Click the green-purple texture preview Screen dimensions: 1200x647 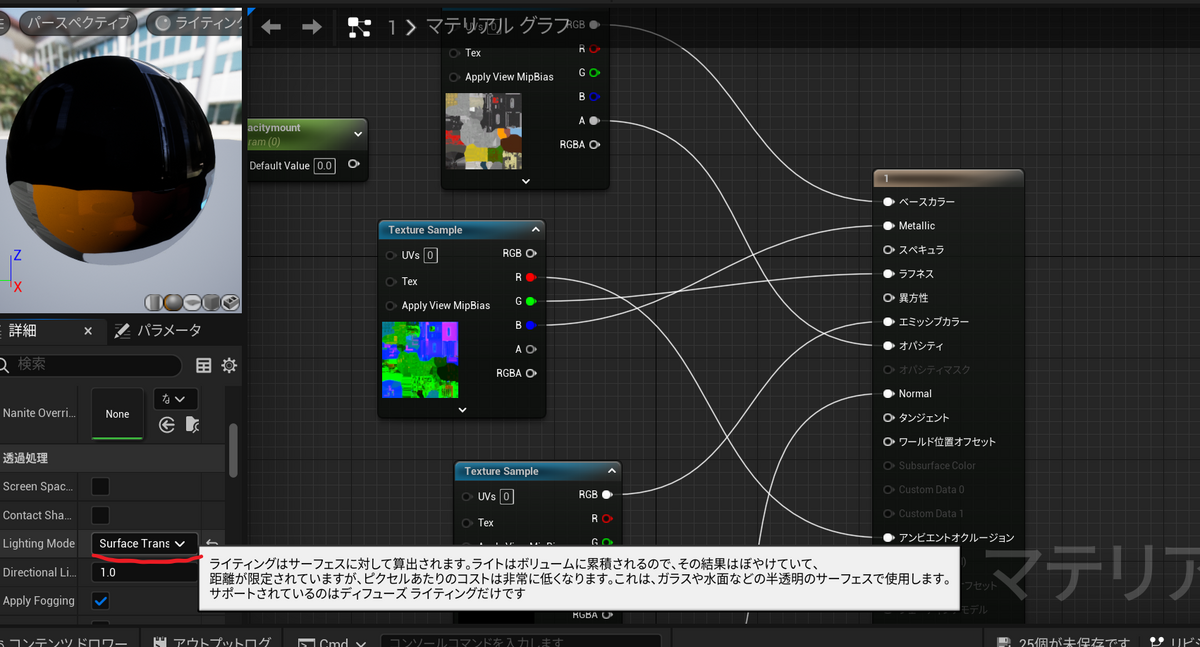(x=419, y=359)
